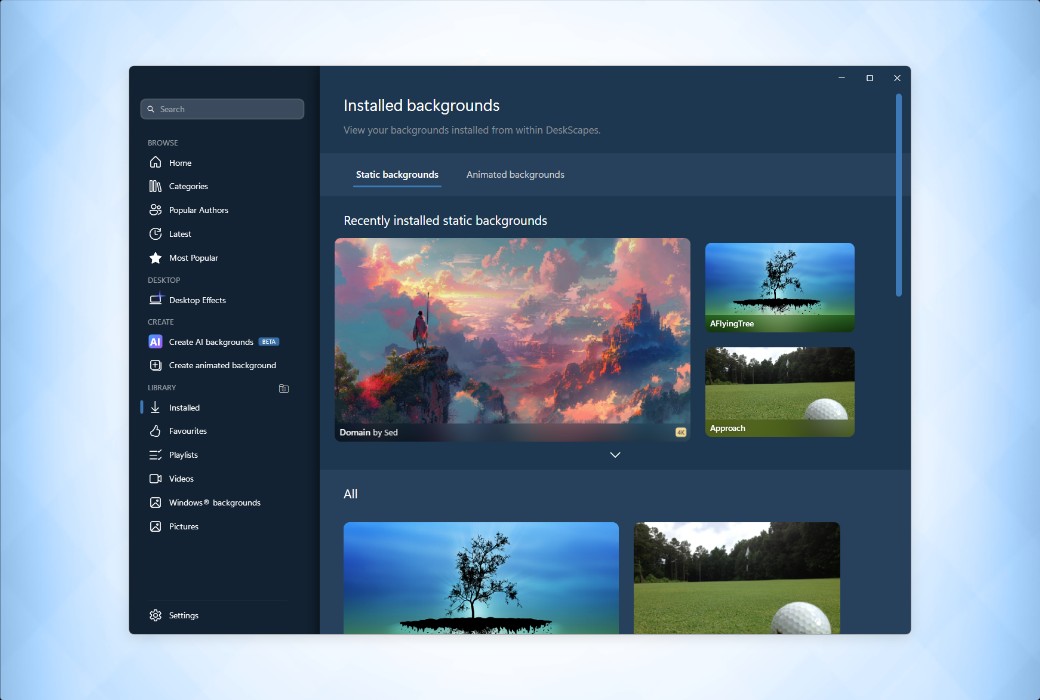Open the Pictures label in the sidebar
Screen dimensions: 1040x700
(184, 527)
